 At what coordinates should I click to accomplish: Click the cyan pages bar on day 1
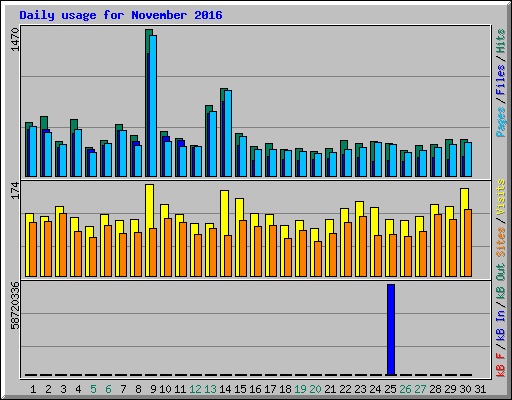(33, 151)
